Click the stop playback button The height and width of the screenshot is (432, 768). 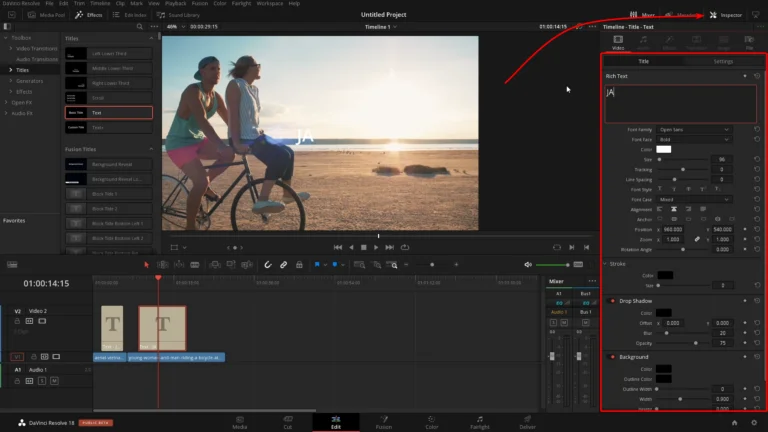coord(363,247)
